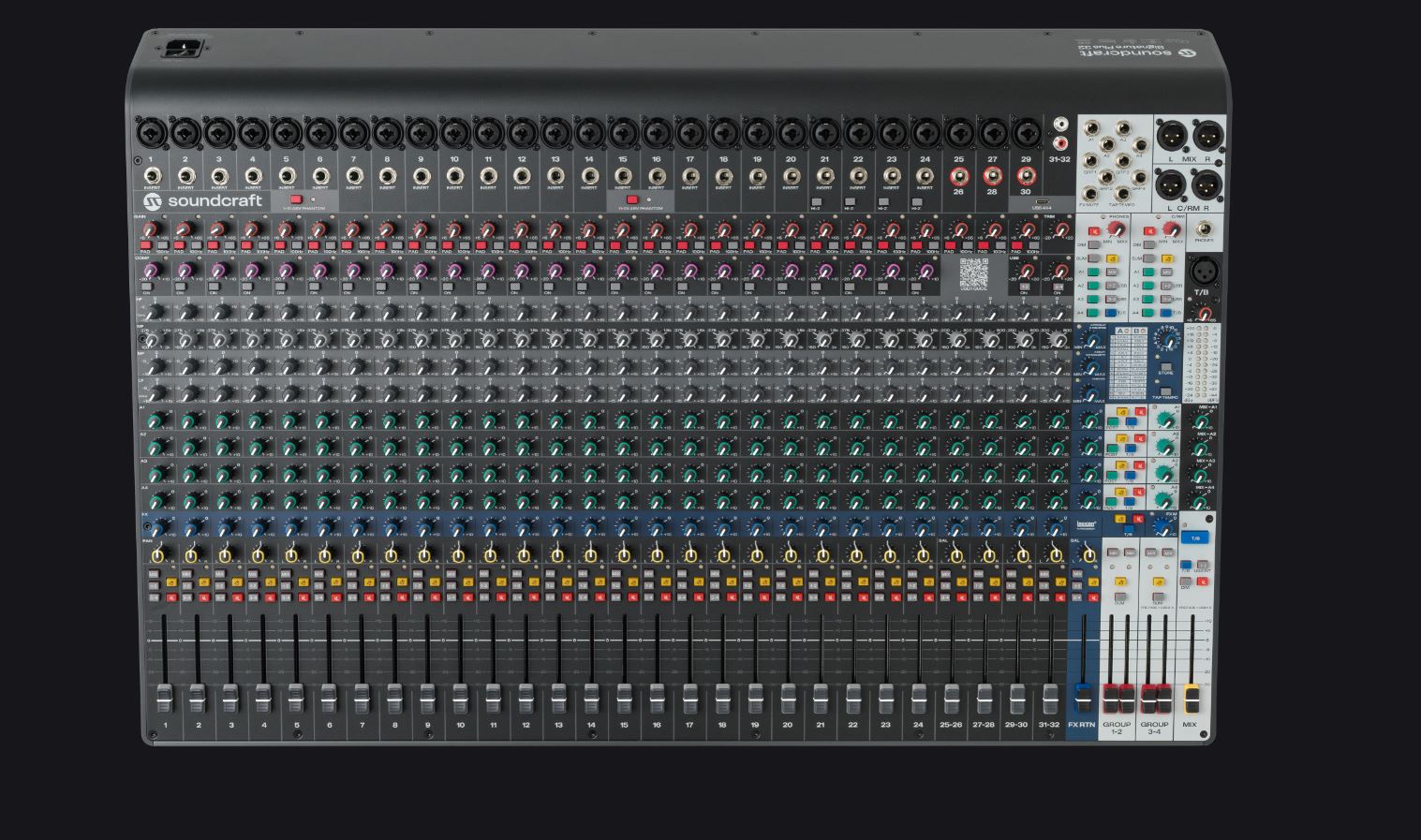Image resolution: width=1421 pixels, height=840 pixels.
Task: Select the MIX L XLR output
Action: pos(1170,135)
